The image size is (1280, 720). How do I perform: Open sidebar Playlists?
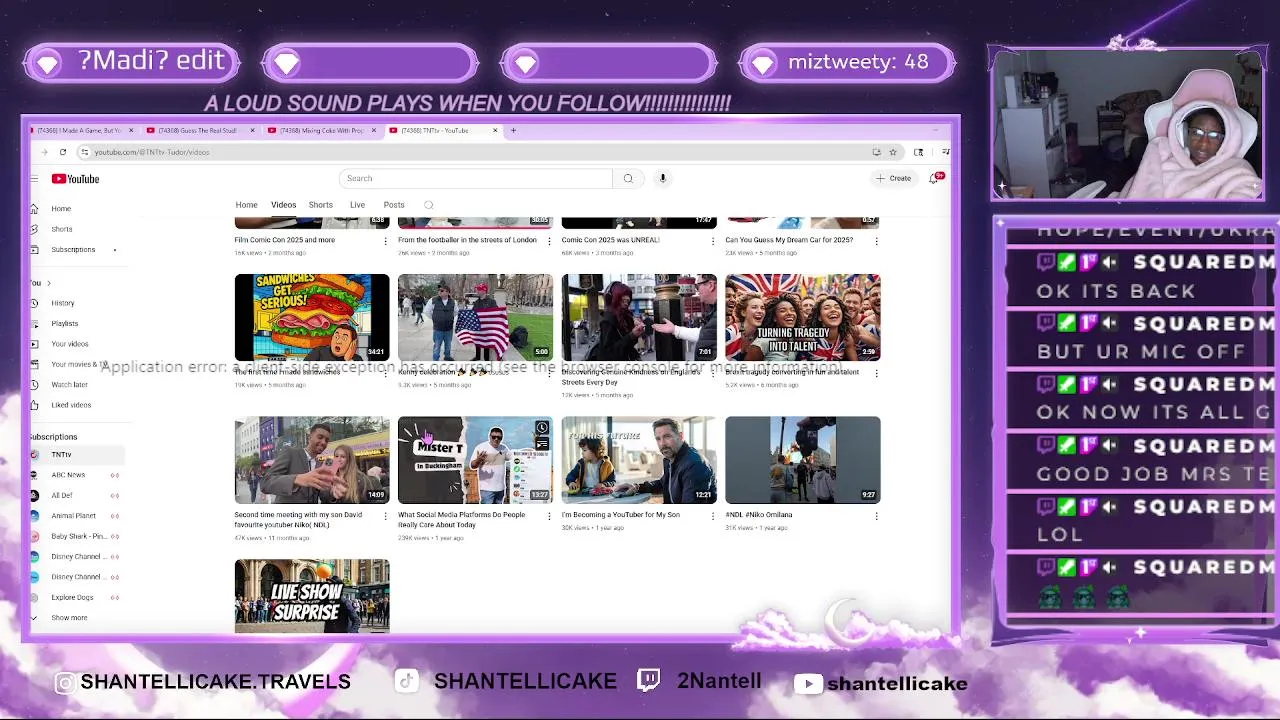click(65, 323)
